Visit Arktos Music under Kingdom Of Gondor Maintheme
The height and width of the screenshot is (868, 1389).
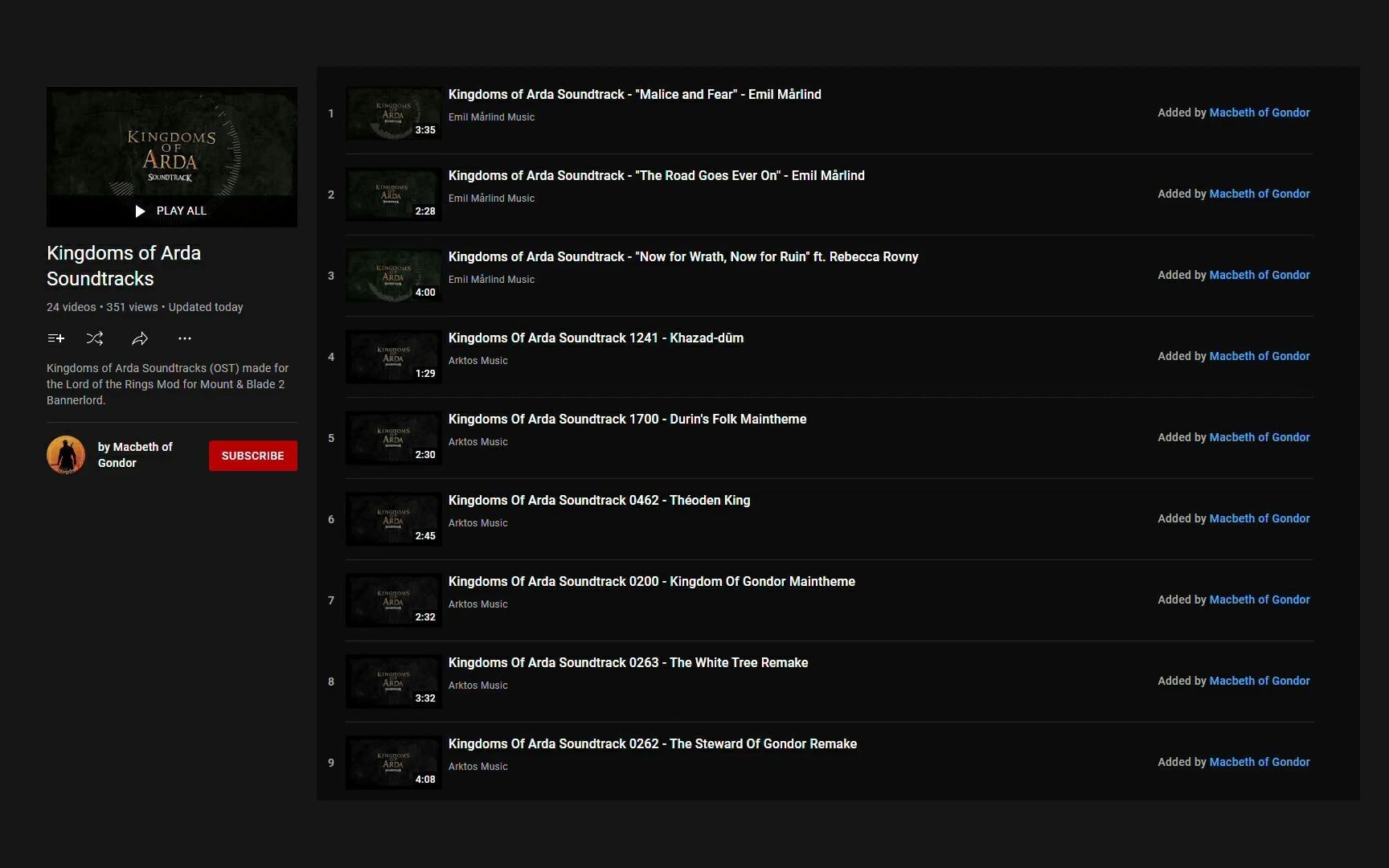pyautogui.click(x=478, y=604)
